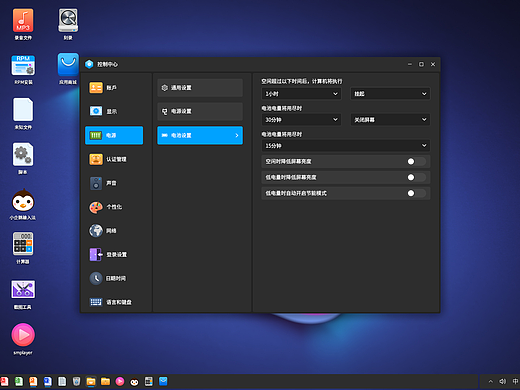This screenshot has width=520, height=390.
Task: Open the 声音 (Sound) settings category
Action: click(114, 183)
